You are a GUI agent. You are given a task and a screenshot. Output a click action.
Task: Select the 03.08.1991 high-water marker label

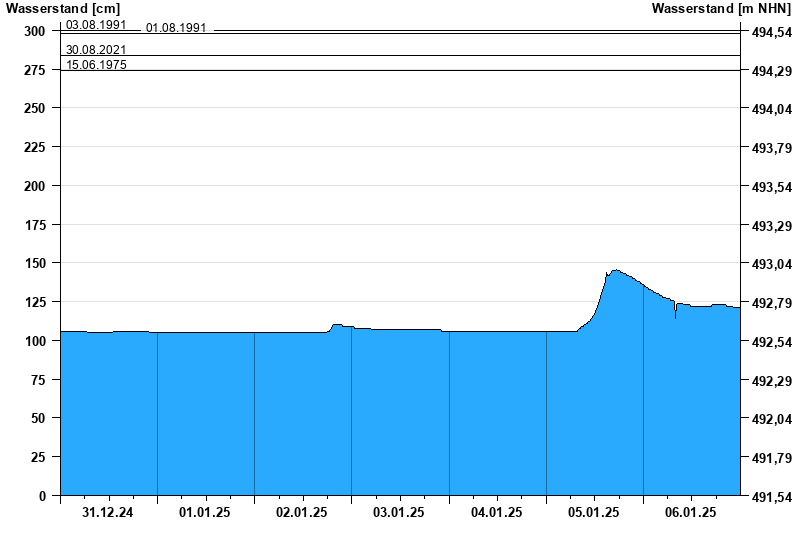coord(96,24)
